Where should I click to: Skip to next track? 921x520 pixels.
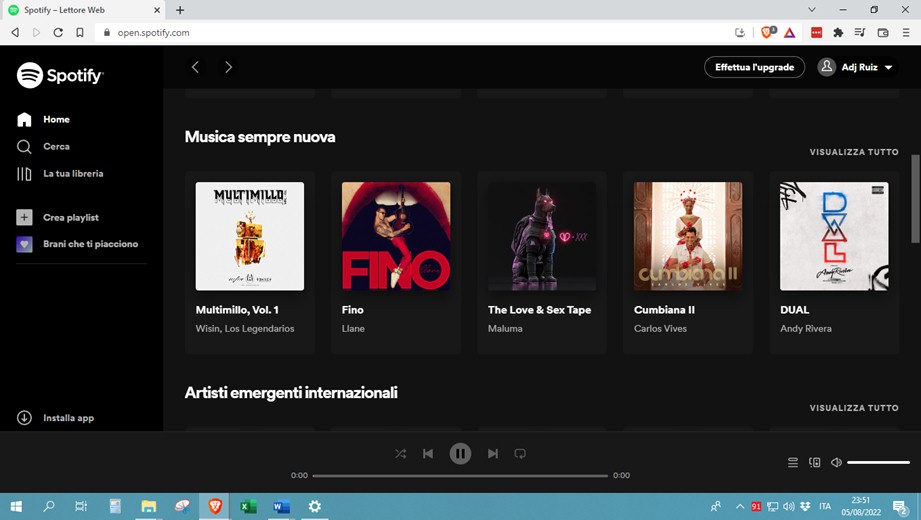pyautogui.click(x=493, y=454)
